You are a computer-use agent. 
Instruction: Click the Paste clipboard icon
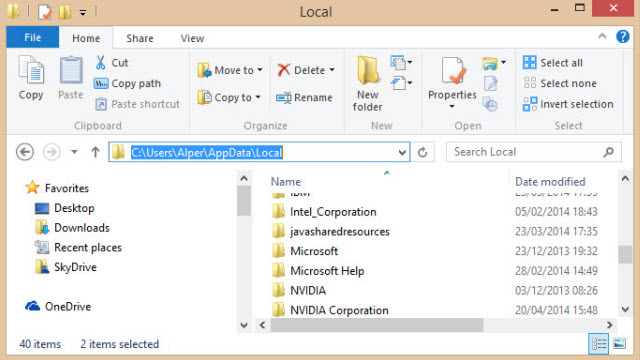[x=71, y=71]
